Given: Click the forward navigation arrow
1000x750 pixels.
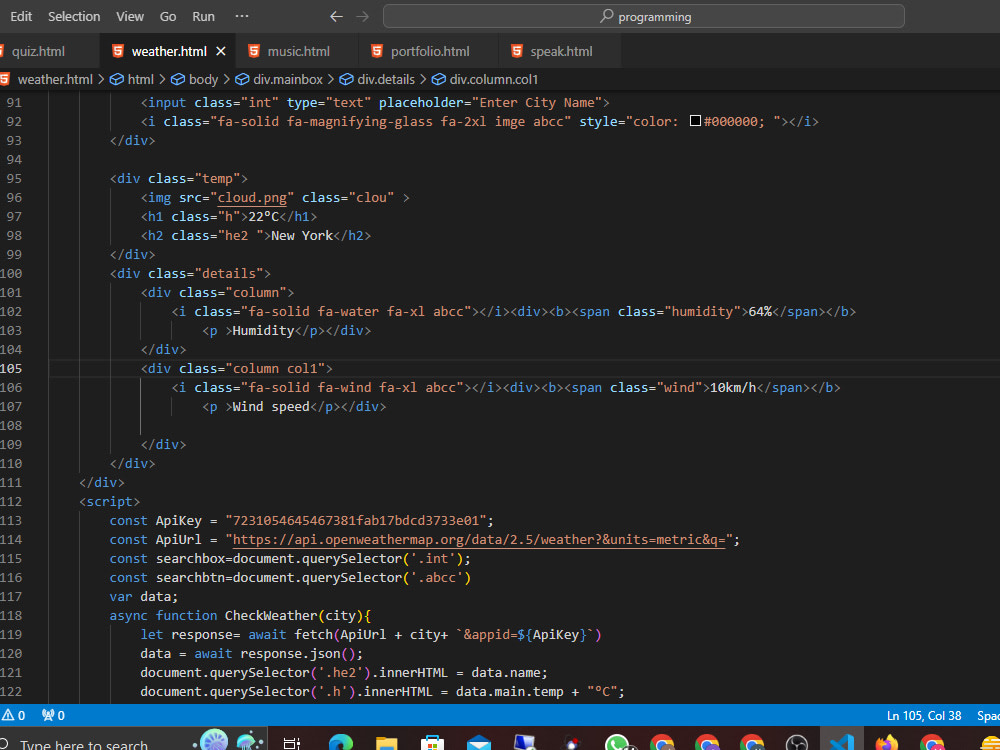Looking at the screenshot, I should pyautogui.click(x=362, y=16).
